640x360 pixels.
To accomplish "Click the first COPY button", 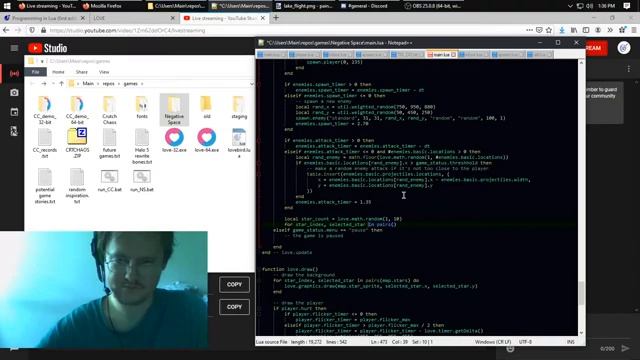I will tap(234, 284).
